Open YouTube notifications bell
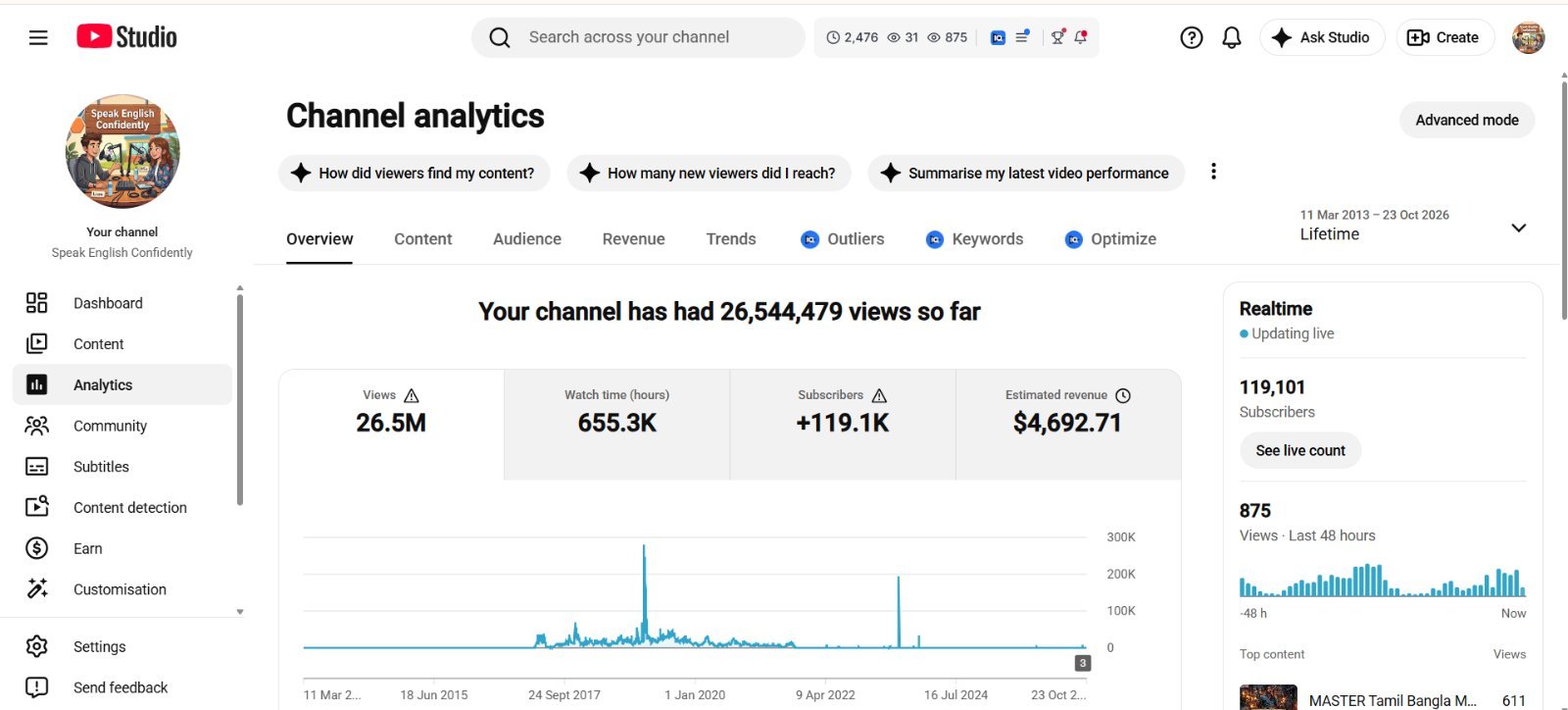1568x710 pixels. (1232, 37)
